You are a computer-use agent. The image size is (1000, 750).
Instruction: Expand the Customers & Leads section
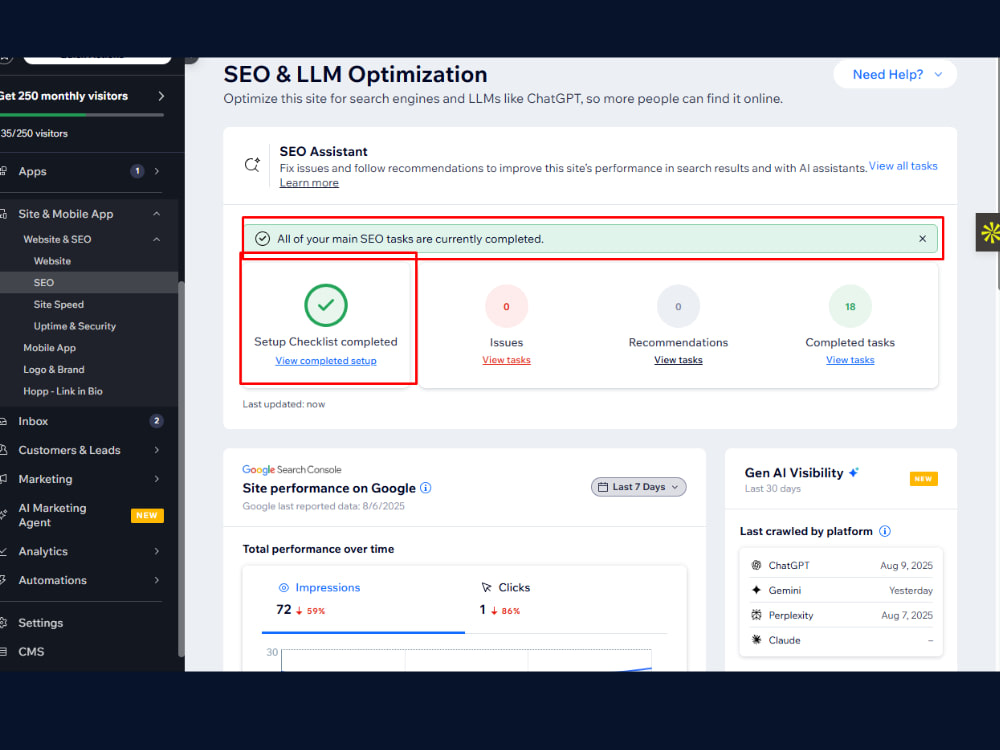click(x=157, y=450)
